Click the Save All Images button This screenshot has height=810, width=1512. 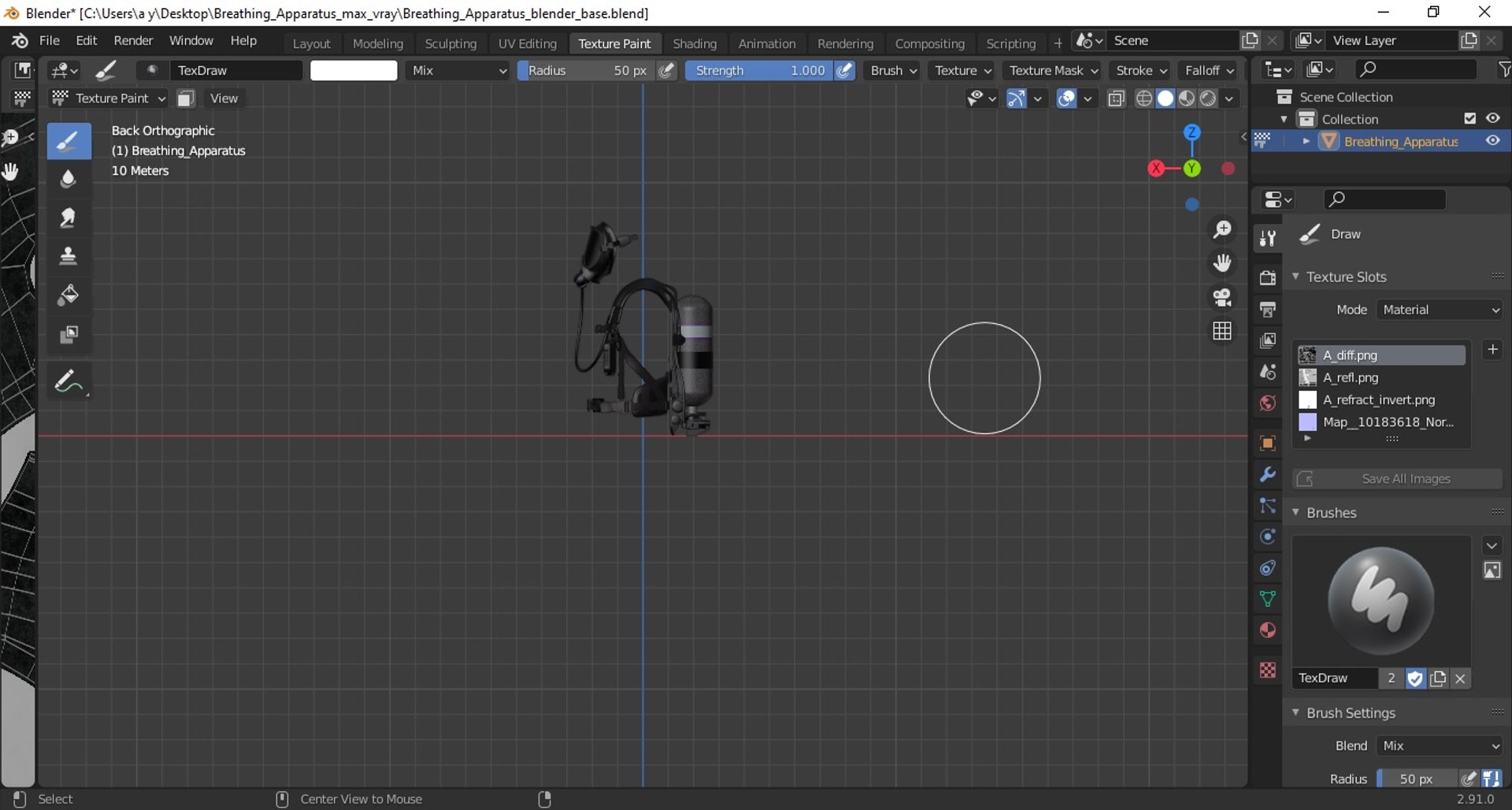pyautogui.click(x=1397, y=479)
